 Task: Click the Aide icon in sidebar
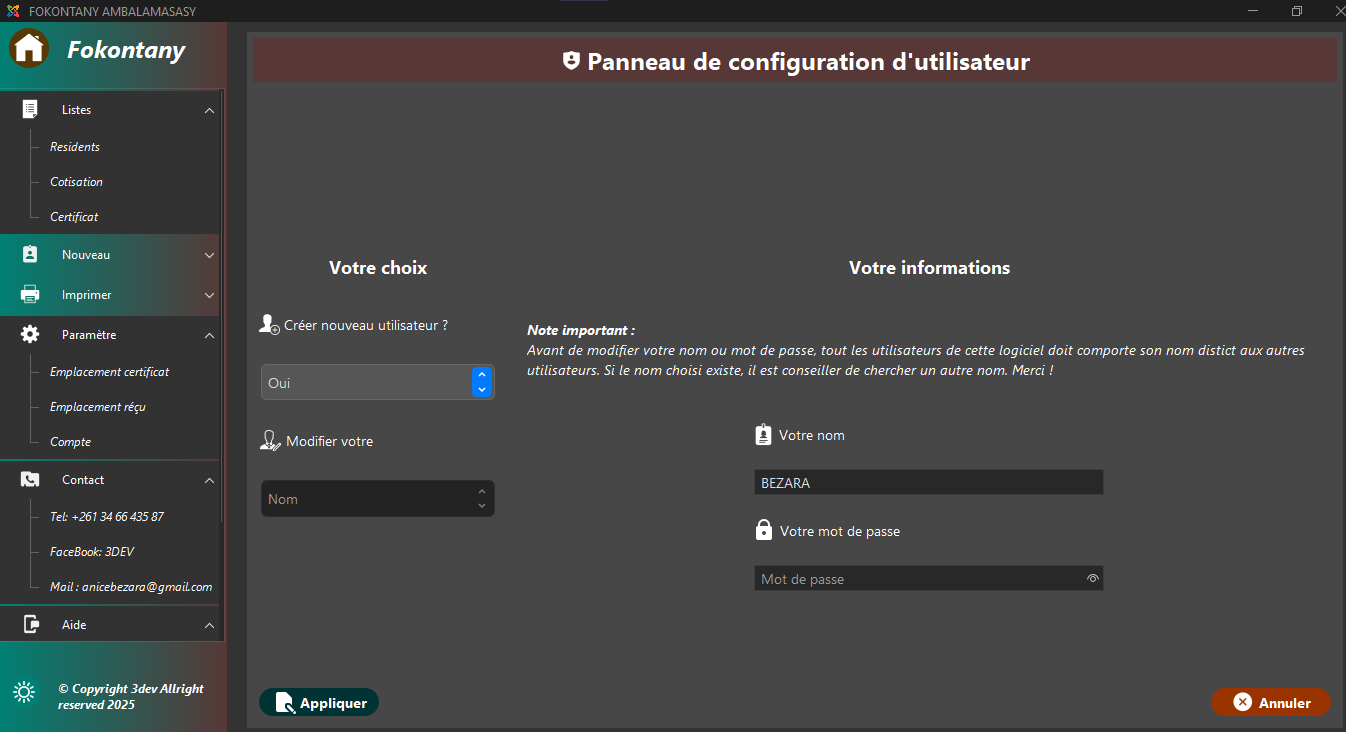30,625
